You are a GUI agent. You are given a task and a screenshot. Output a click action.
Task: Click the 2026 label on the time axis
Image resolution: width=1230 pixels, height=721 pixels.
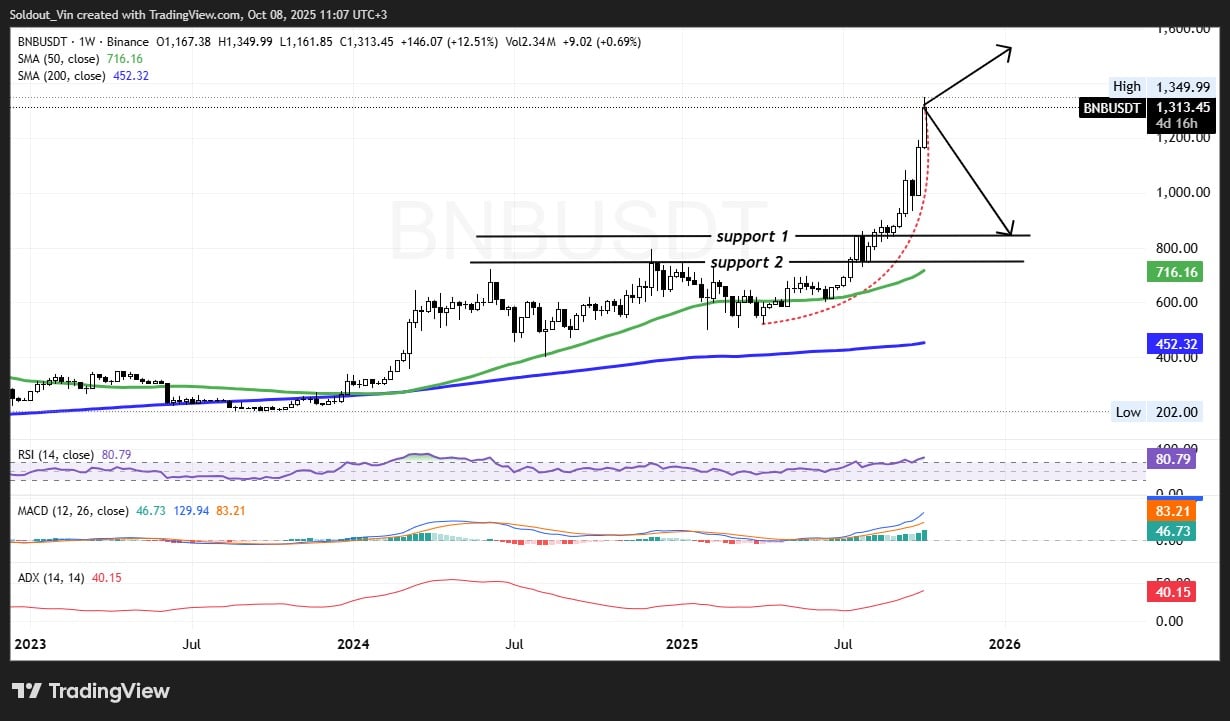point(1004,645)
